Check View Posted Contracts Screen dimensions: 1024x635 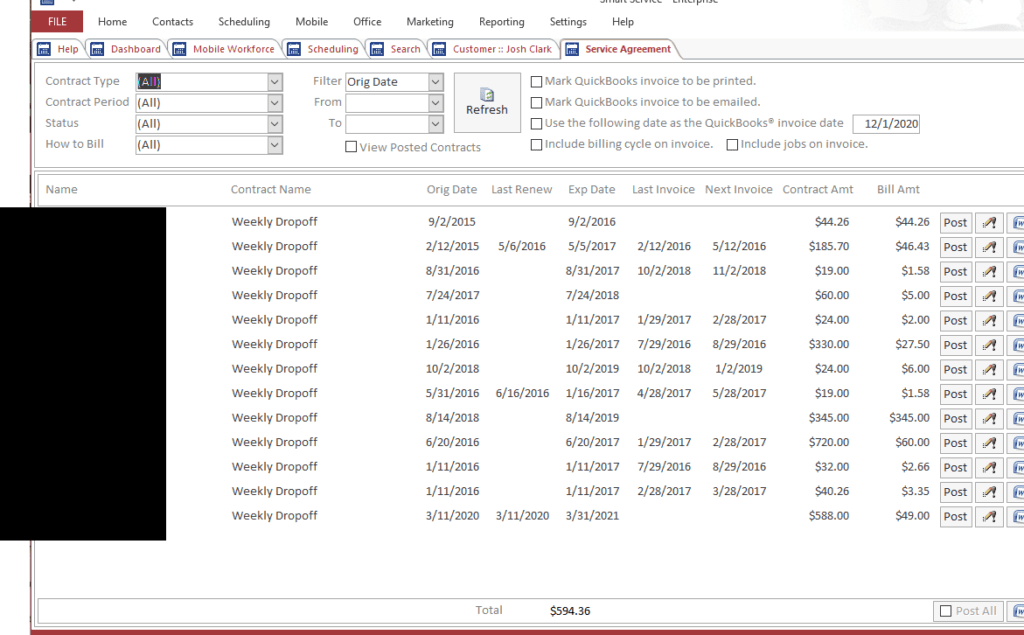[x=351, y=147]
